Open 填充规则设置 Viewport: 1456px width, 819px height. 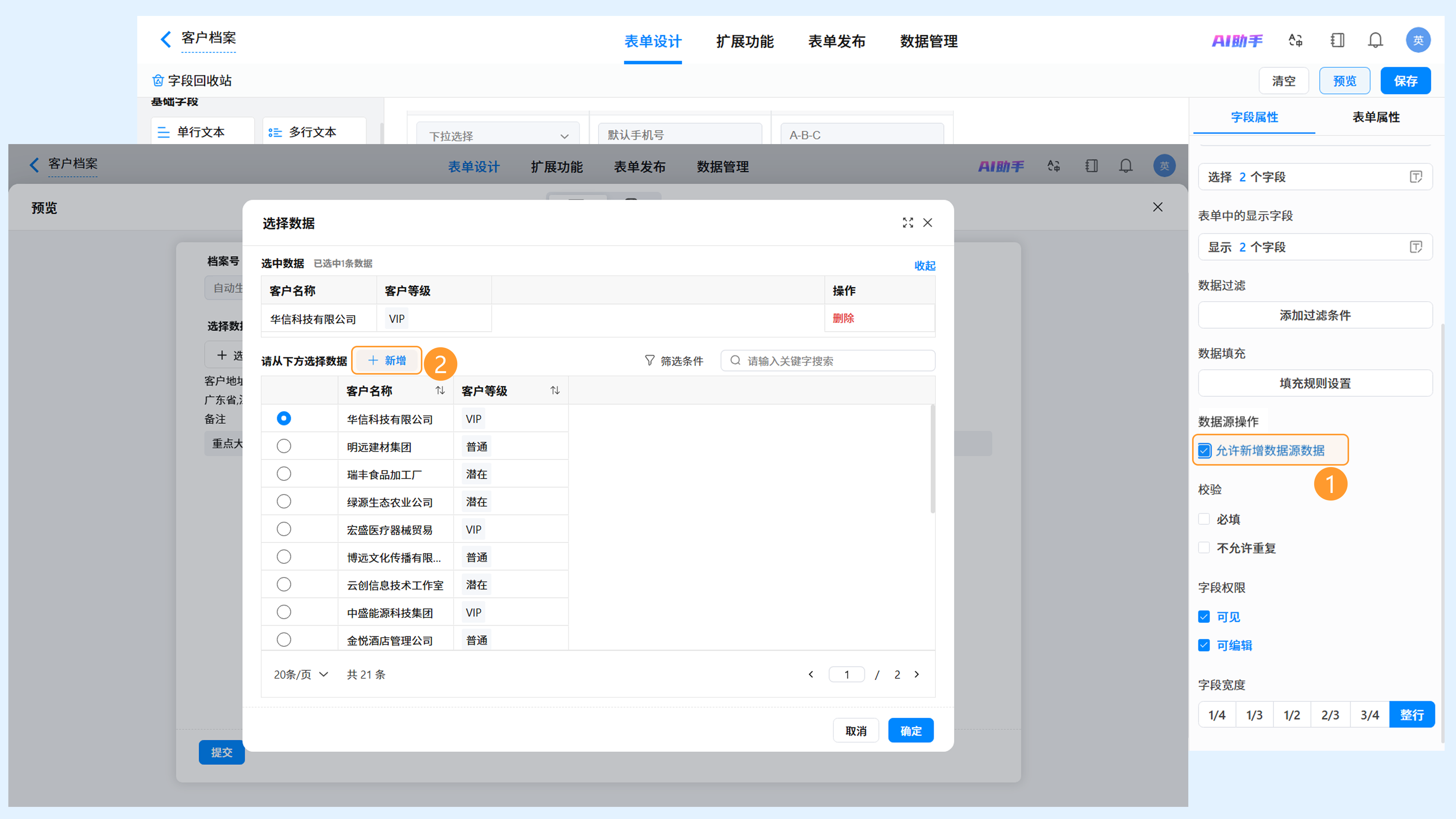click(1315, 383)
